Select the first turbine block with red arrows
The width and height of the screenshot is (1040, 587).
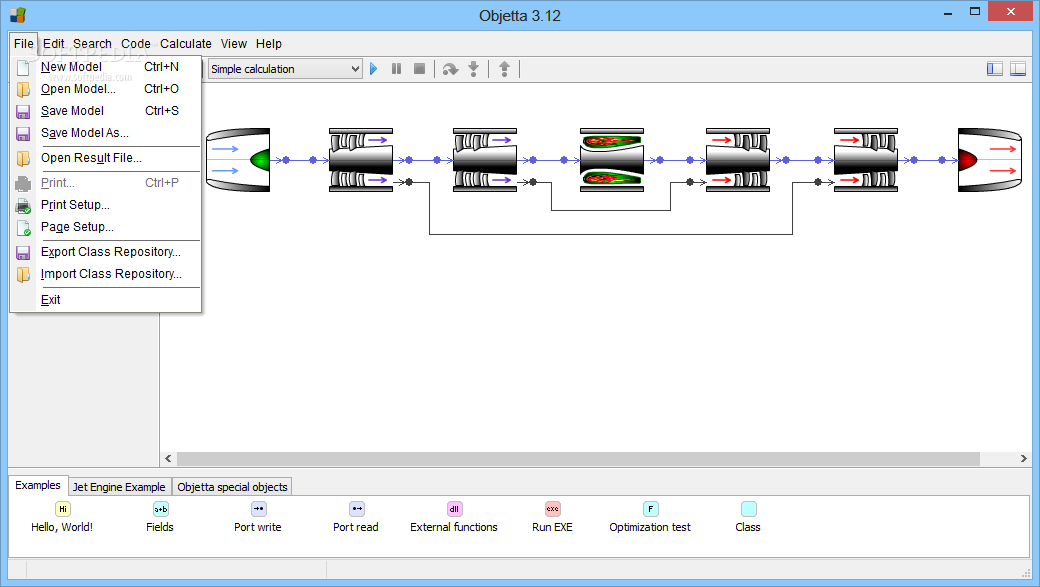(738, 160)
